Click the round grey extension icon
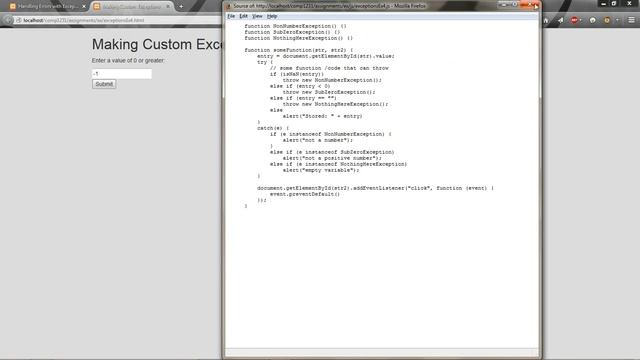The image size is (640, 360). (593, 20)
